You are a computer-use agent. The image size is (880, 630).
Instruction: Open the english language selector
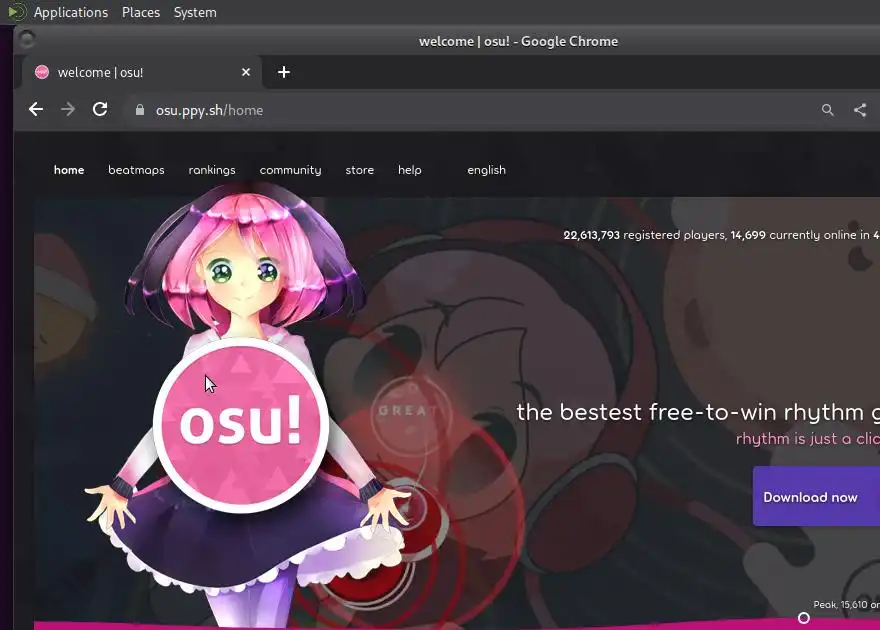[x=487, y=170]
